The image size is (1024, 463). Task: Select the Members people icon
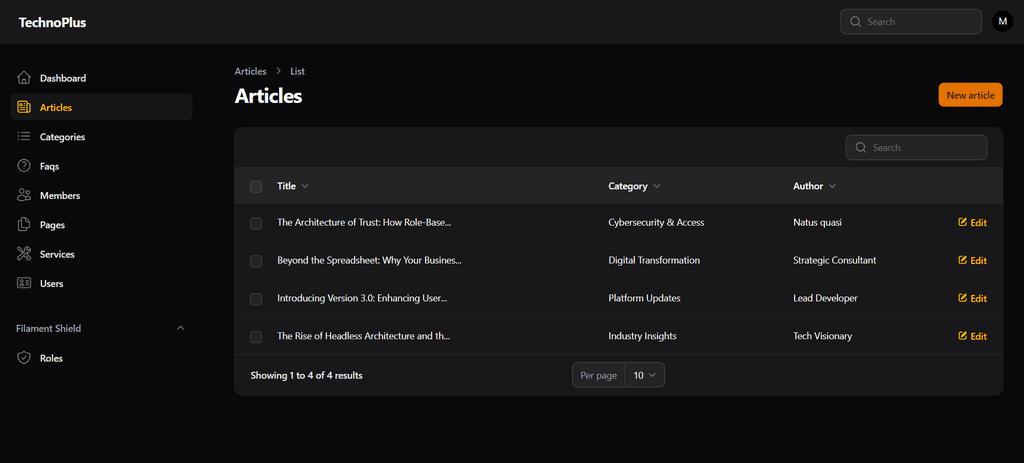(24, 195)
